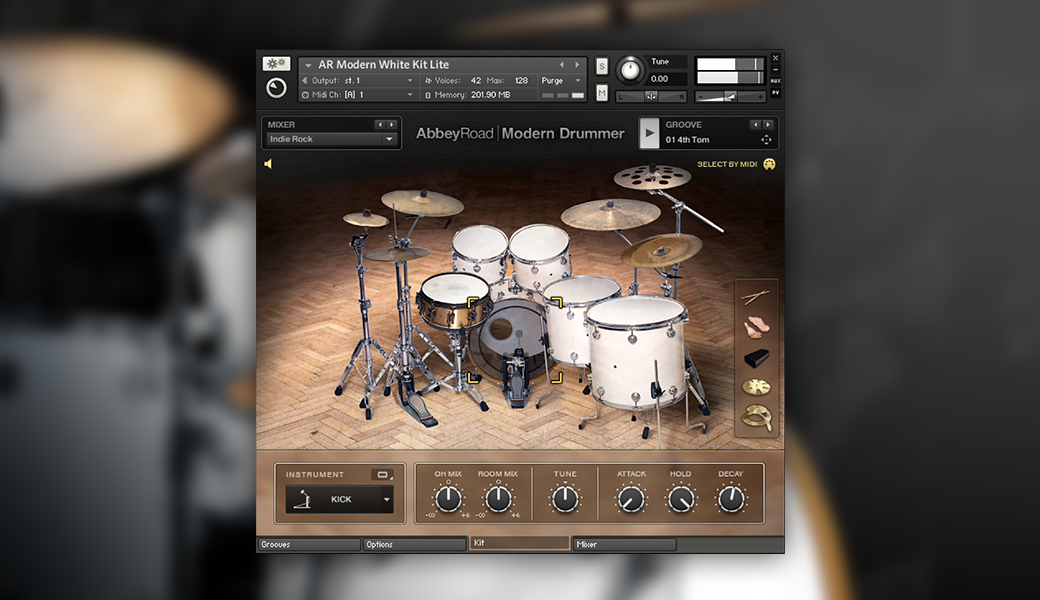Adjust the ROOM MIX knob
The height and width of the screenshot is (600, 1040).
[x=498, y=499]
